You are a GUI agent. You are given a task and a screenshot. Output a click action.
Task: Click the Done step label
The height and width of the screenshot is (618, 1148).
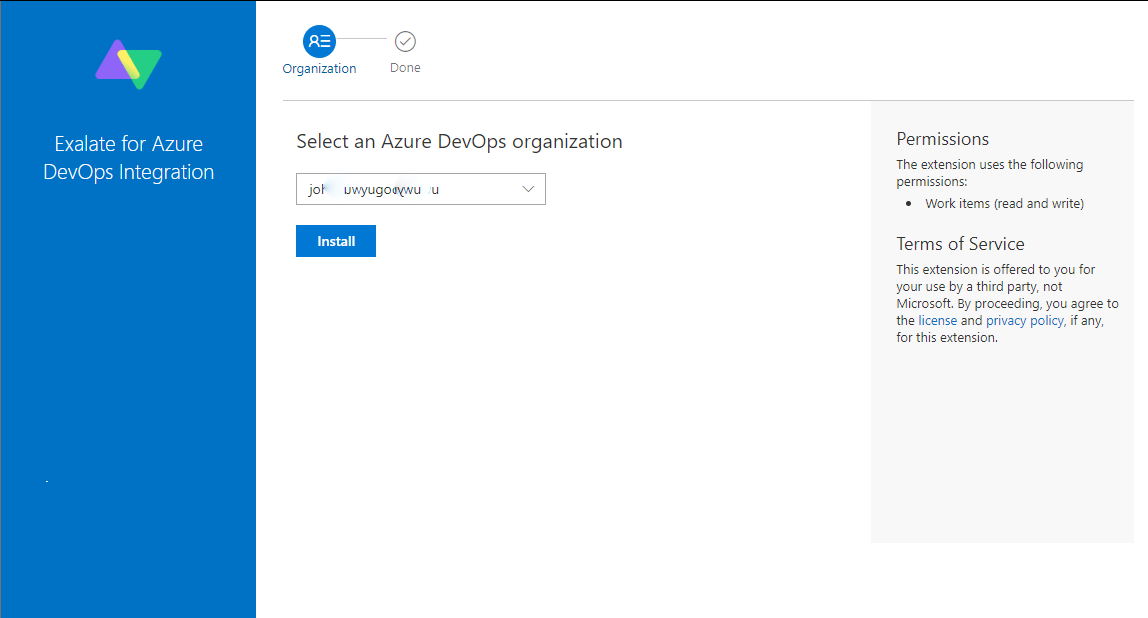tap(405, 67)
